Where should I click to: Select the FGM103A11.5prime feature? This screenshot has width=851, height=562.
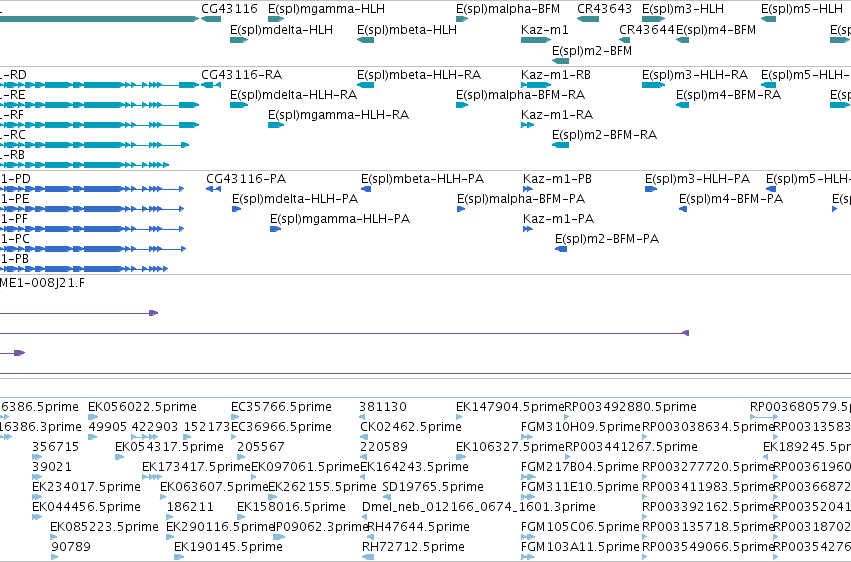pos(526,557)
